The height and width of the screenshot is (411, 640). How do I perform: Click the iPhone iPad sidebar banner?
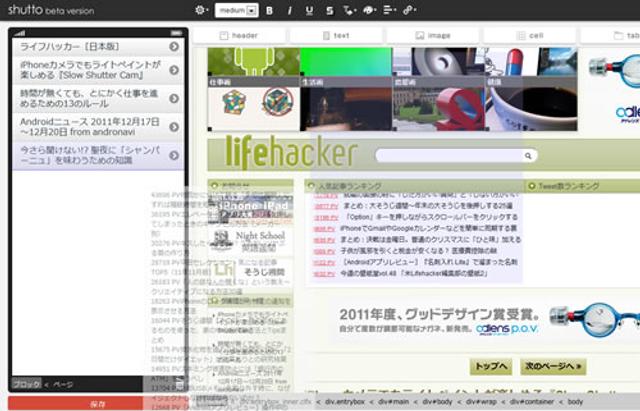point(251,210)
